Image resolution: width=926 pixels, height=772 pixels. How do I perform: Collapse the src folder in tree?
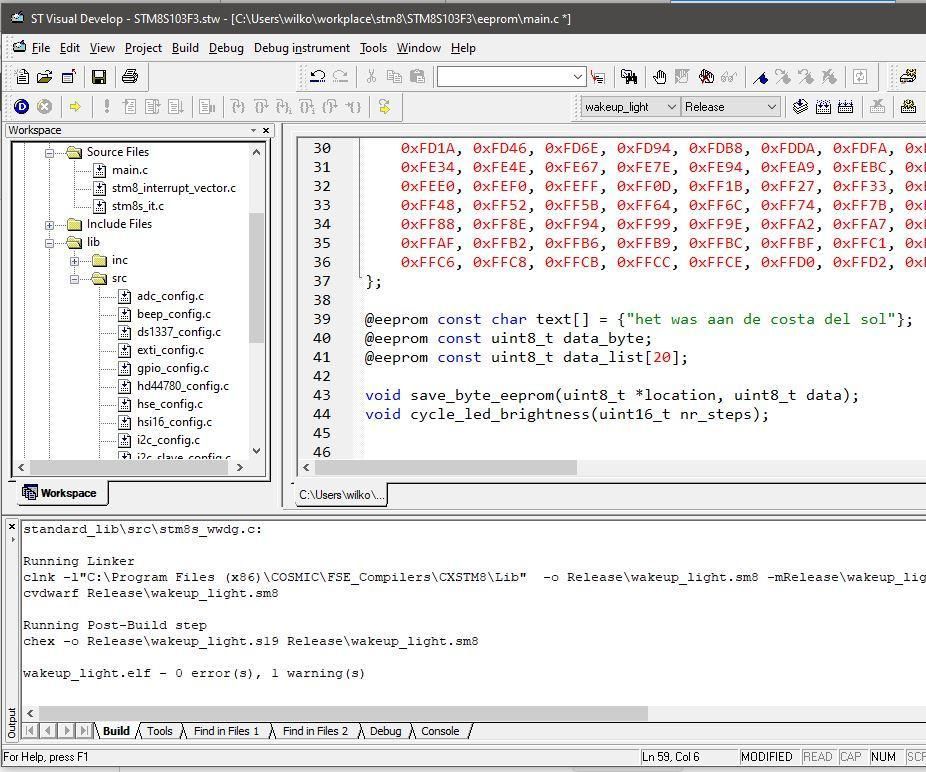(75, 279)
